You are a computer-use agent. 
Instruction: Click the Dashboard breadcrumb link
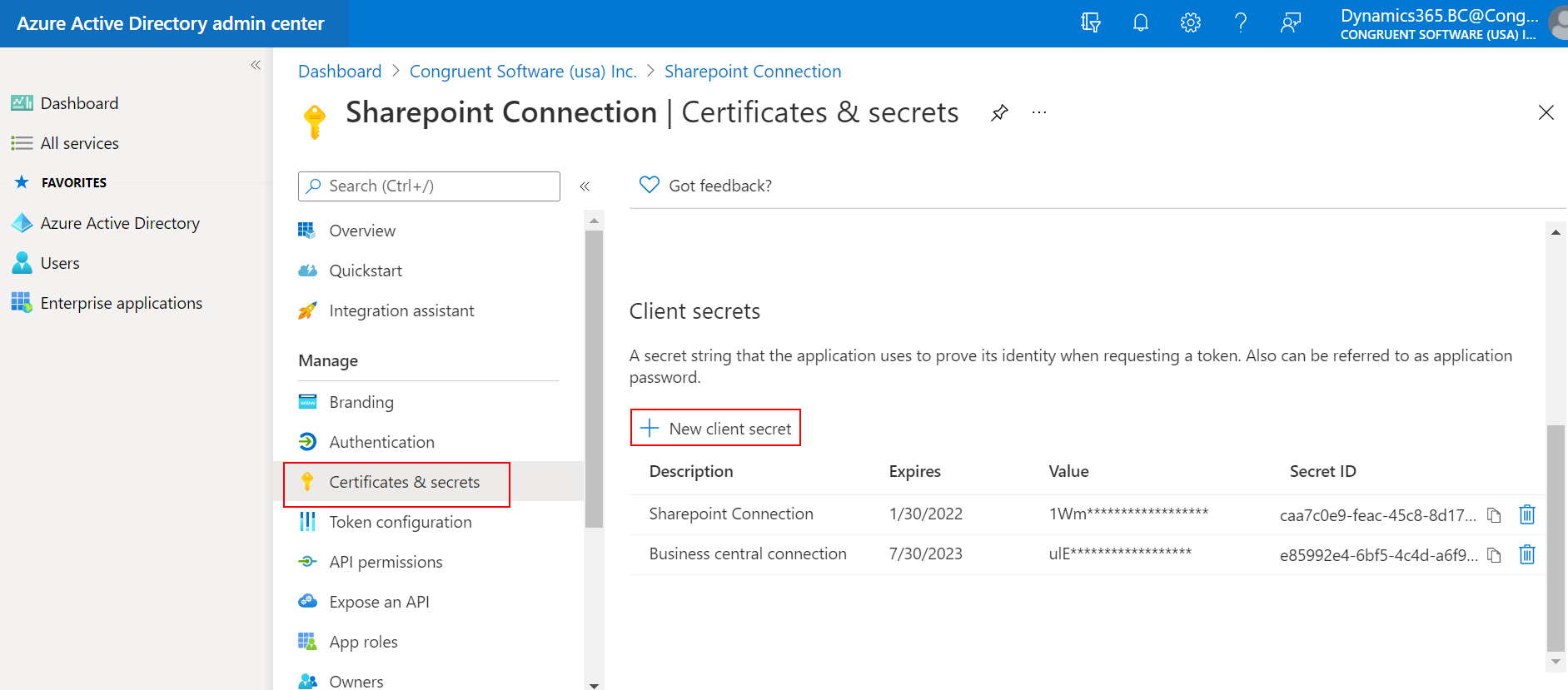pyautogui.click(x=340, y=72)
